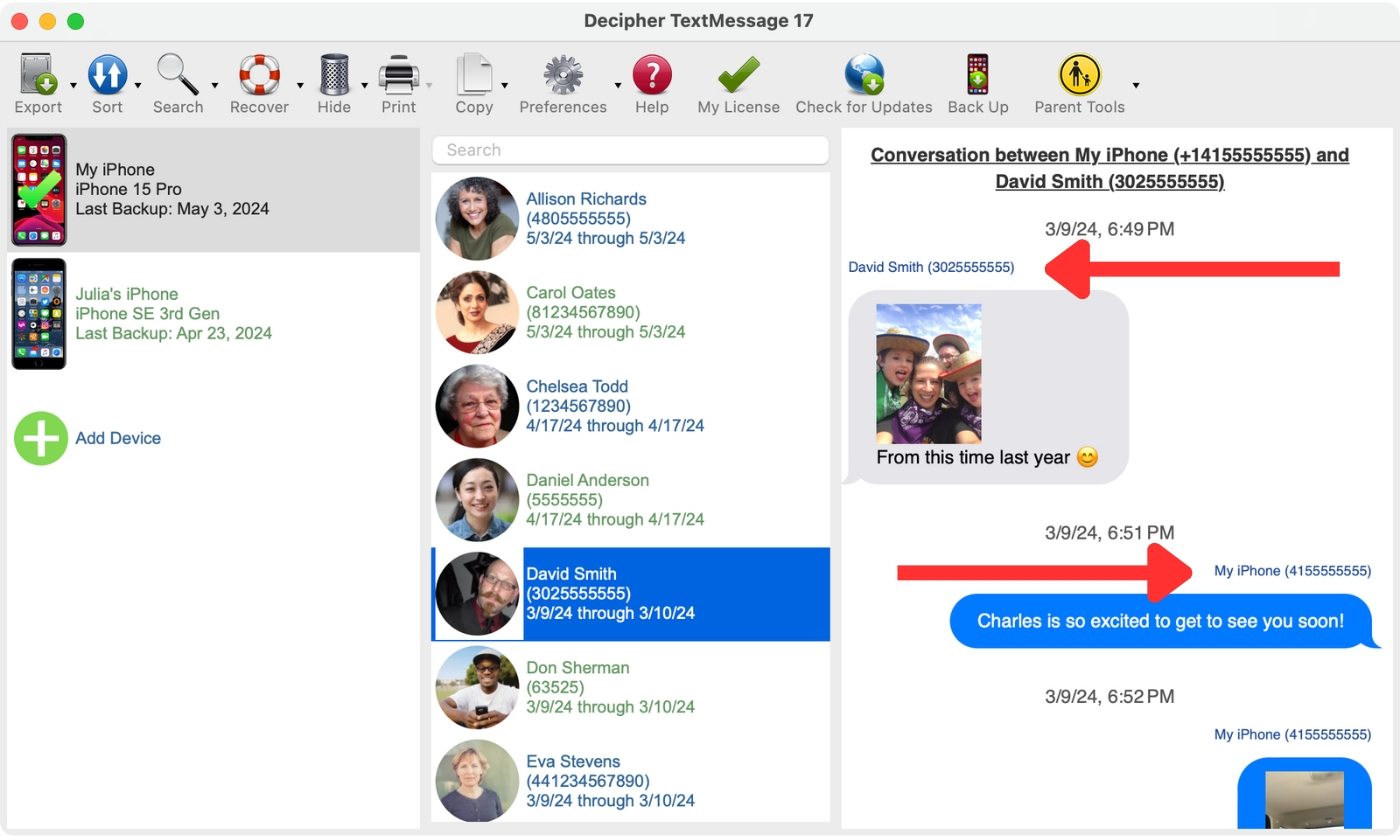The height and width of the screenshot is (840, 1400).
Task: Click Check for Updates globe icon
Action: (864, 76)
